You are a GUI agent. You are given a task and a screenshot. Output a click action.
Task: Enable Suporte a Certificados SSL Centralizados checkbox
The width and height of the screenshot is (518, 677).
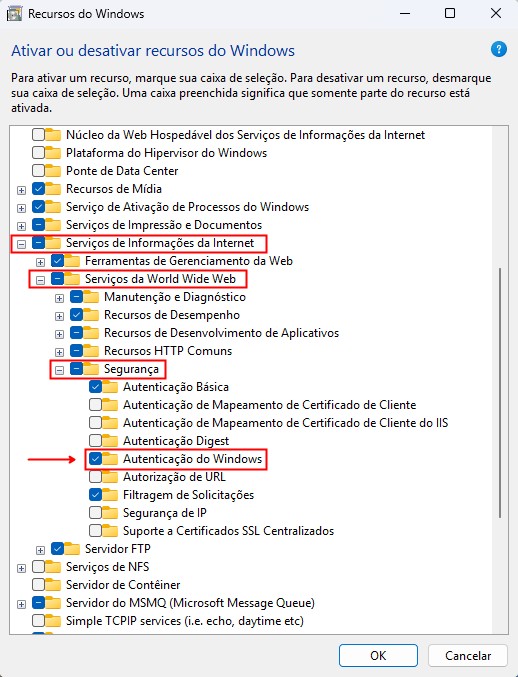(95, 531)
